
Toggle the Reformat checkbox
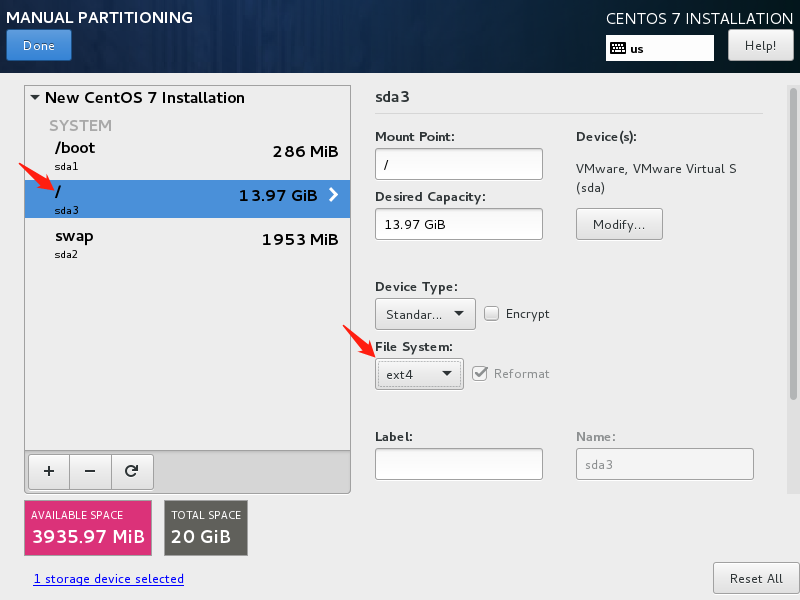point(480,373)
